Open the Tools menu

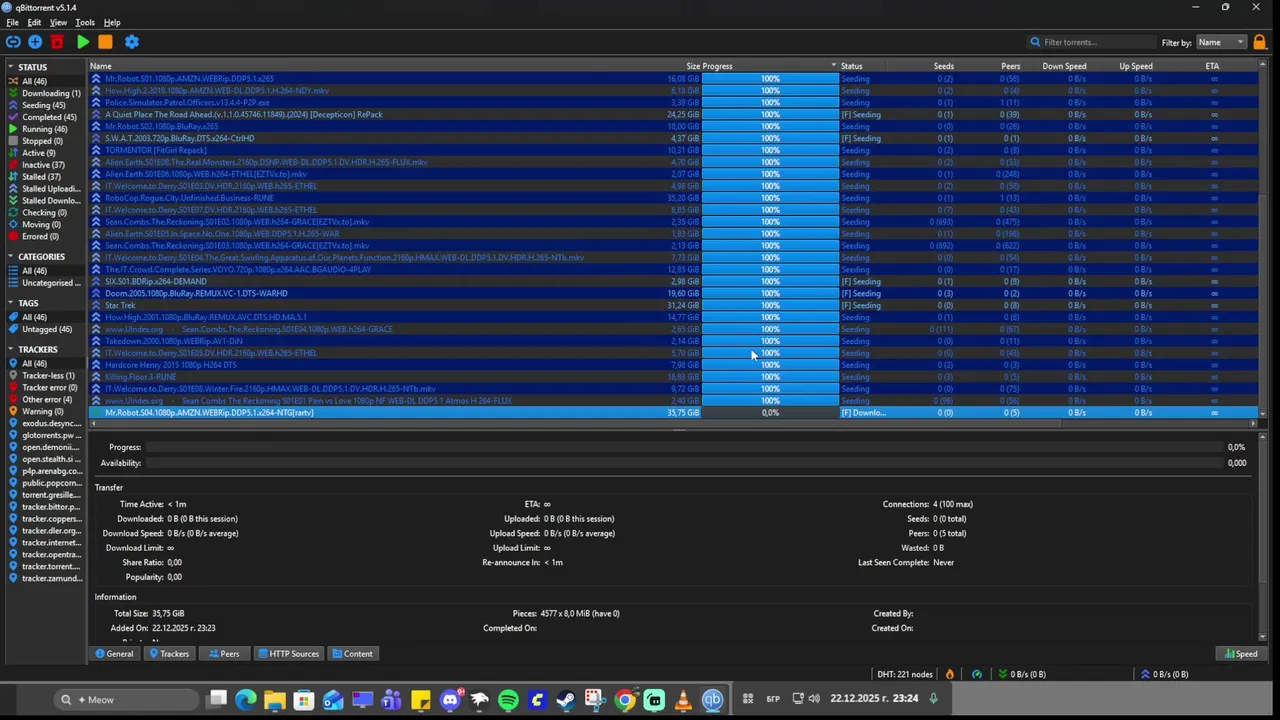coord(85,22)
